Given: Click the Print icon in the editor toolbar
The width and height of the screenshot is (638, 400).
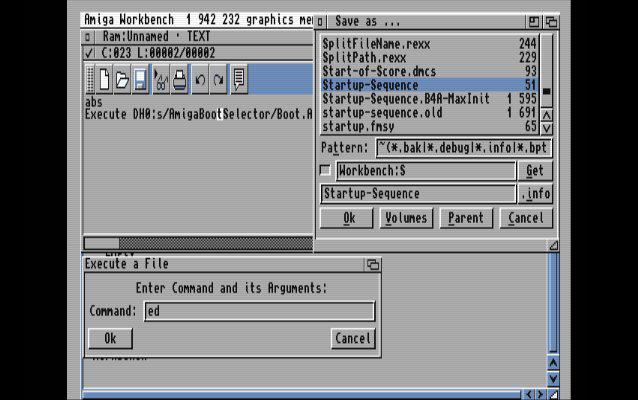Looking at the screenshot, I should 179,79.
